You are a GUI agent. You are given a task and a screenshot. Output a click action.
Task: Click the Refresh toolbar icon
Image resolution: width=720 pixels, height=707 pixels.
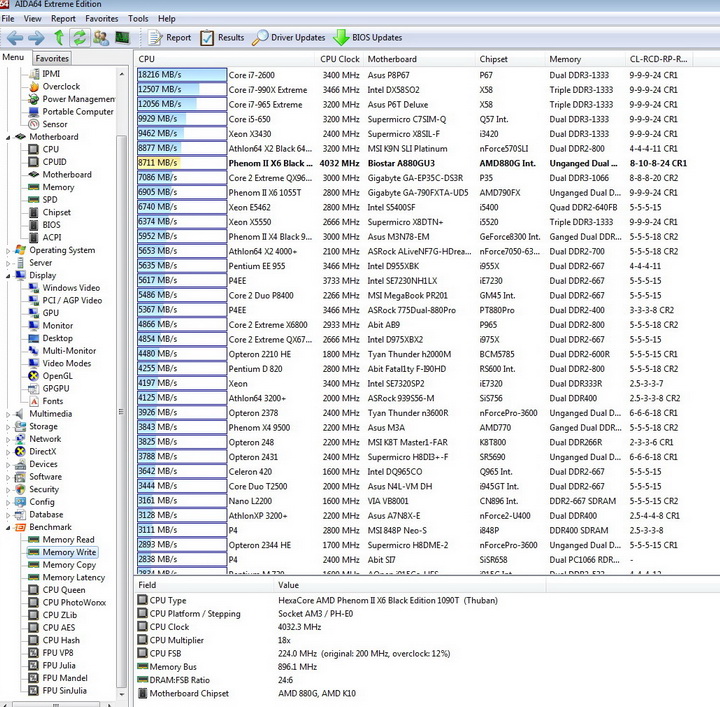click(80, 38)
